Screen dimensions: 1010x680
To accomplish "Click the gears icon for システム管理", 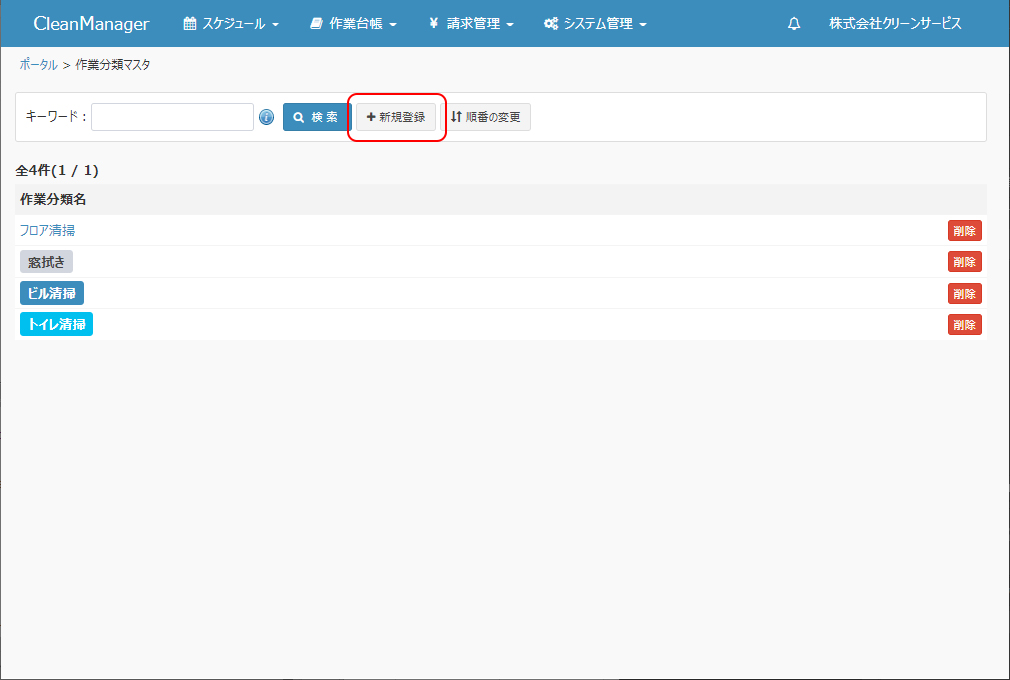I will point(551,24).
